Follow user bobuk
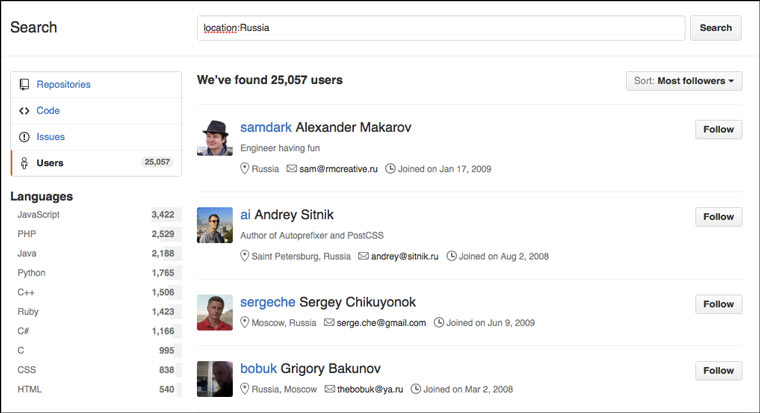 [x=718, y=370]
